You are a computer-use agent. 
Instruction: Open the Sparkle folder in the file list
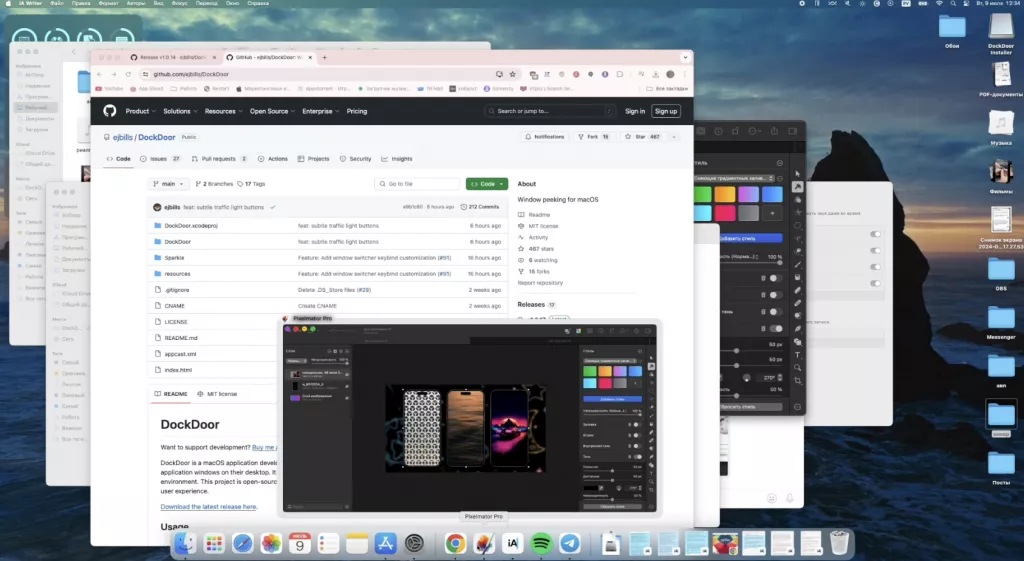click(174, 258)
